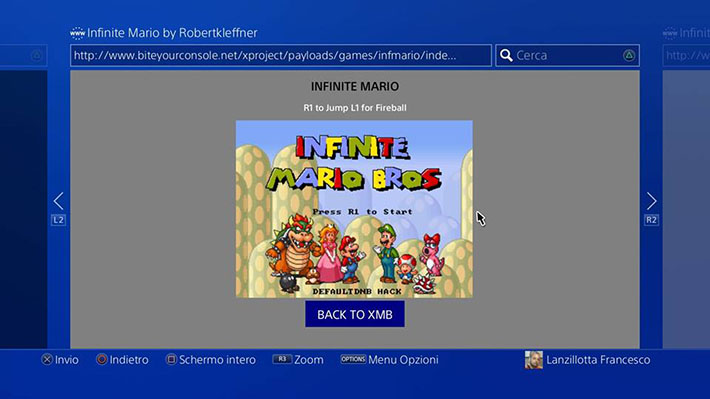Click the X button icon for Invio
The image size is (710, 399).
point(47,360)
